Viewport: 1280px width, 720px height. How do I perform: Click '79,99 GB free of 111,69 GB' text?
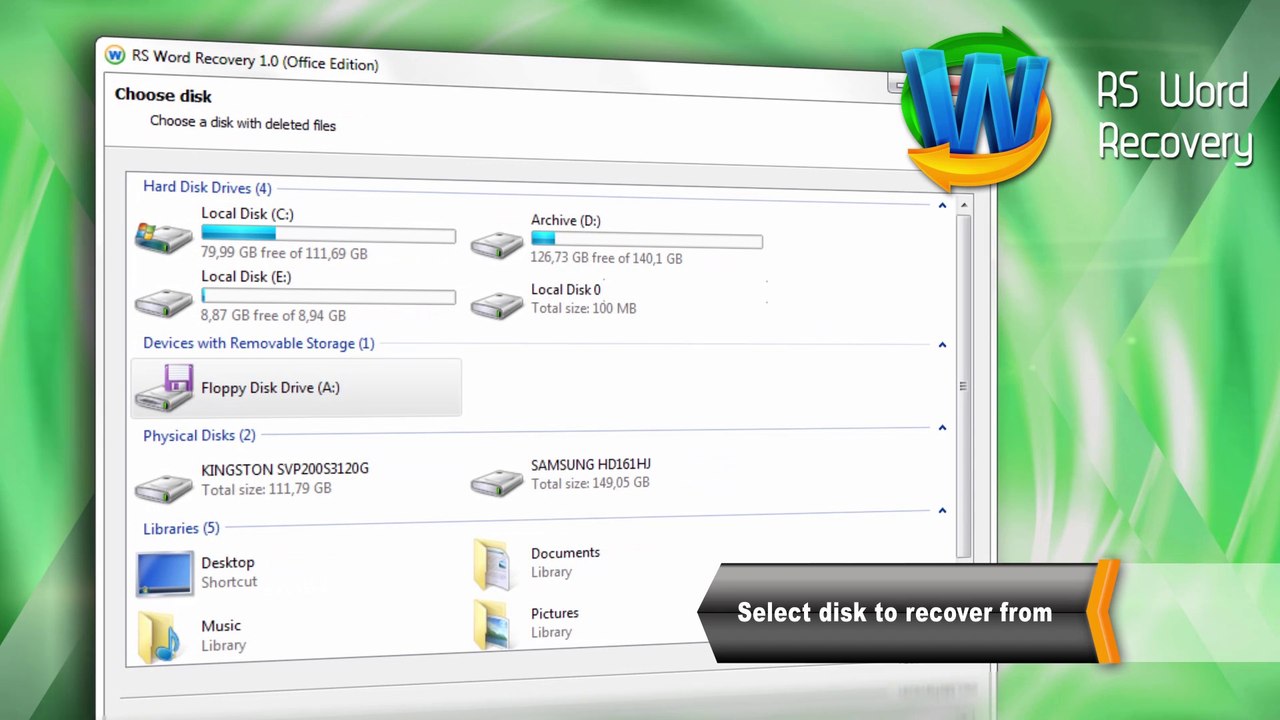(284, 254)
